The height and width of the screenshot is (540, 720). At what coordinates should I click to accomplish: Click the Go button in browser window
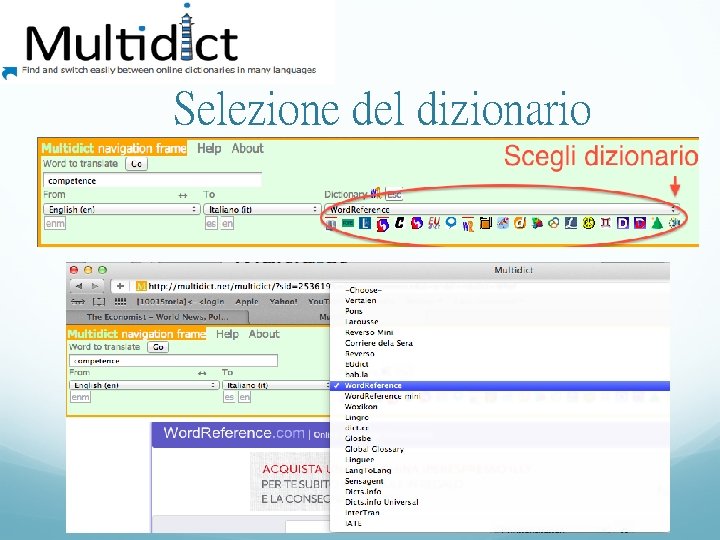pyautogui.click(x=158, y=347)
